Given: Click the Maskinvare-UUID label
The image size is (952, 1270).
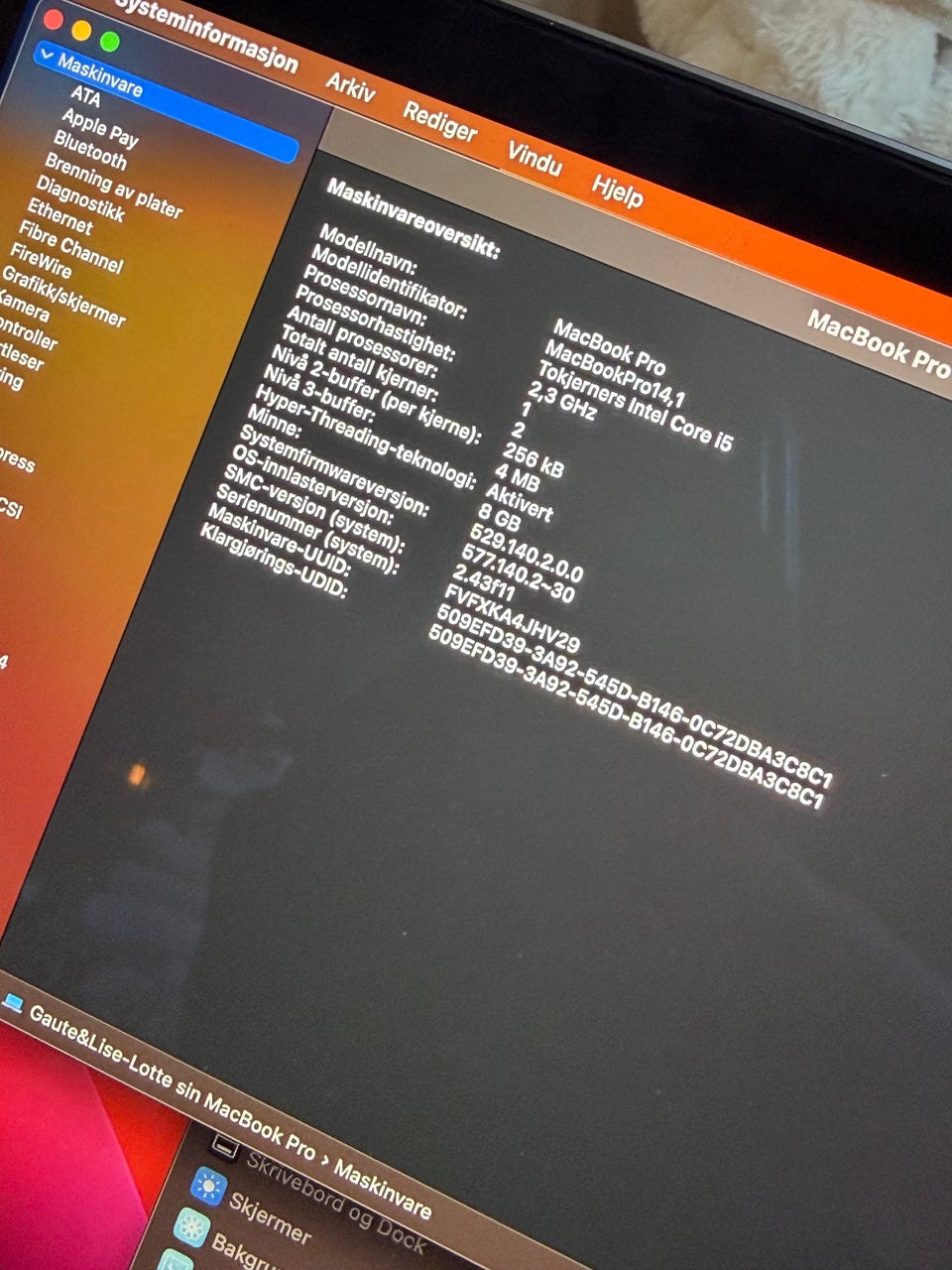Looking at the screenshot, I should point(280,544).
